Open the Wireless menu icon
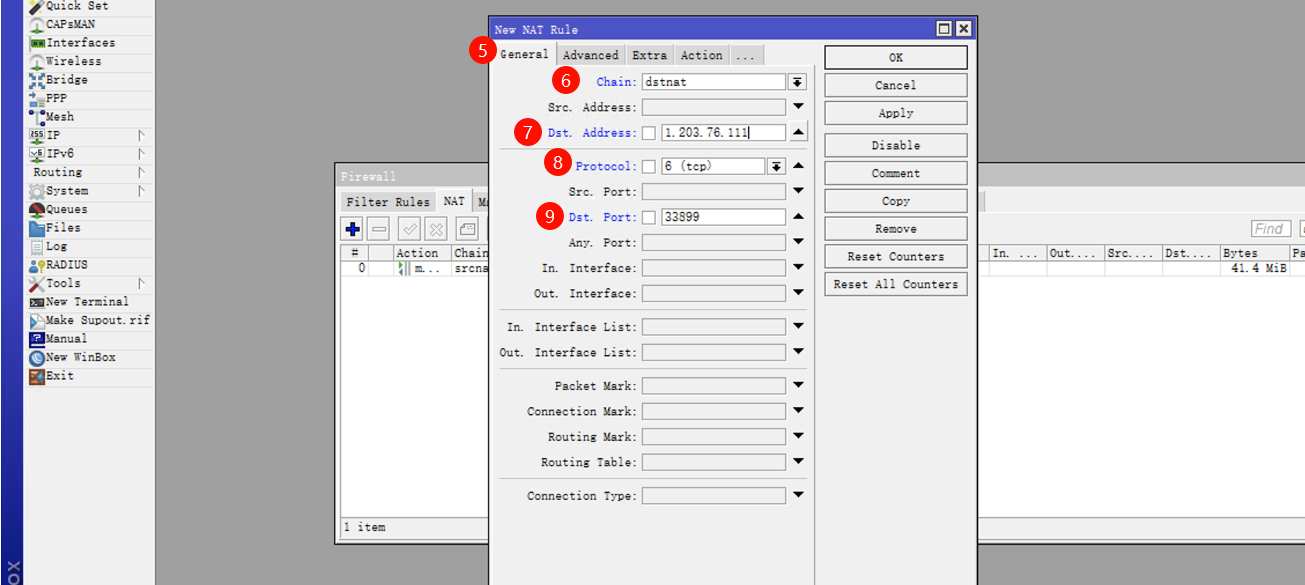The height and width of the screenshot is (585, 1305). pyautogui.click(x=37, y=62)
